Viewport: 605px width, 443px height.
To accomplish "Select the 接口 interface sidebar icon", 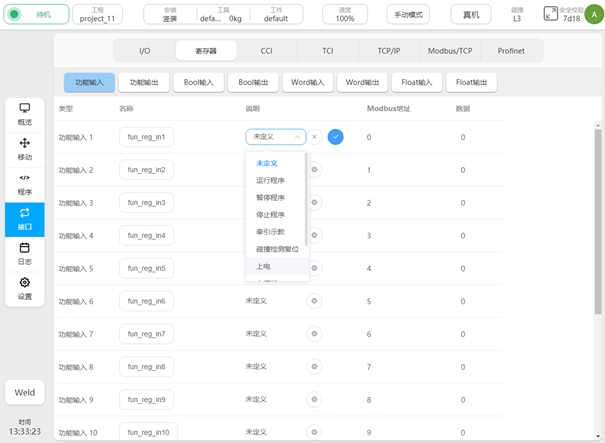I will click(x=24, y=219).
